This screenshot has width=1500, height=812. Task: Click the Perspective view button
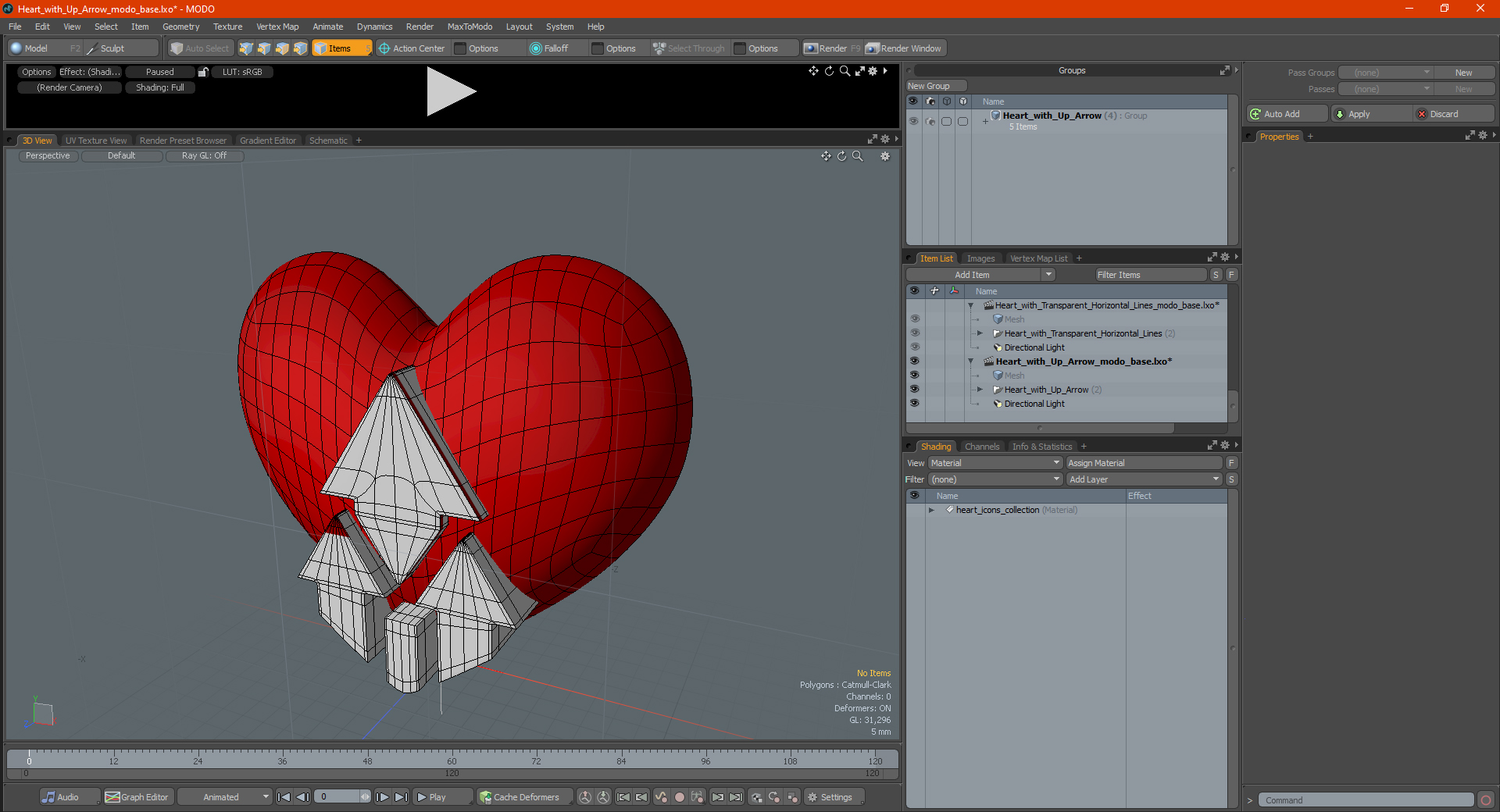[48, 156]
